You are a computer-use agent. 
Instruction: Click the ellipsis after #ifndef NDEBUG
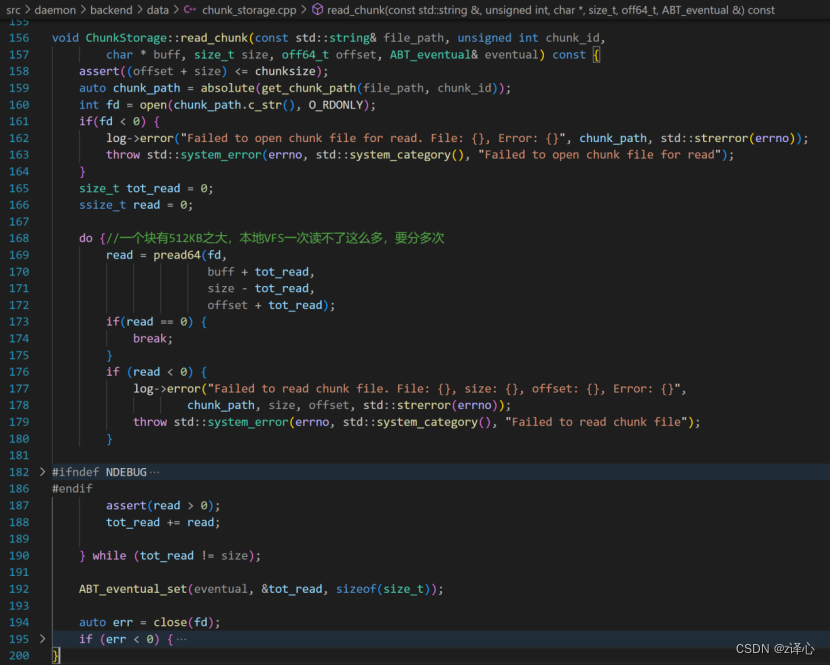pos(154,472)
